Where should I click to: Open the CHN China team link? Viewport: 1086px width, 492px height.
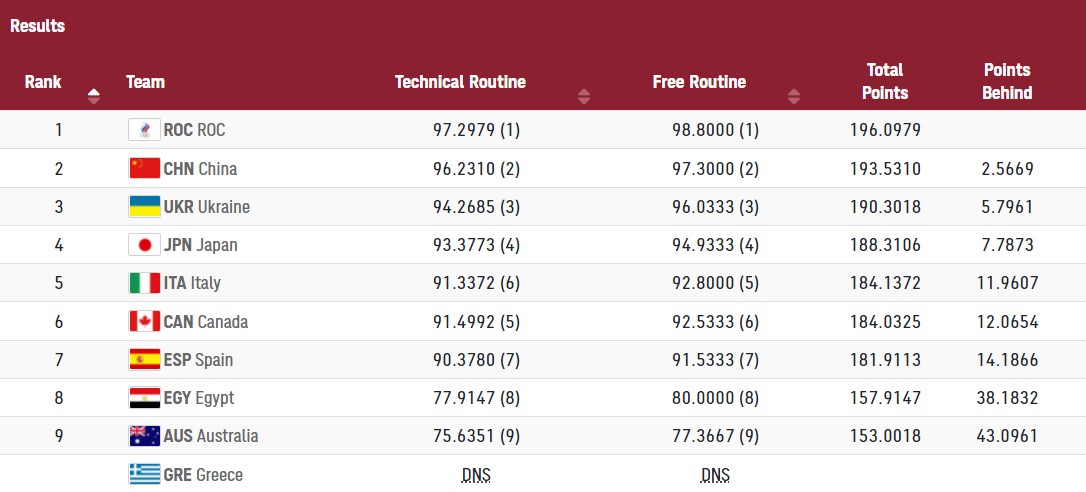(x=200, y=168)
